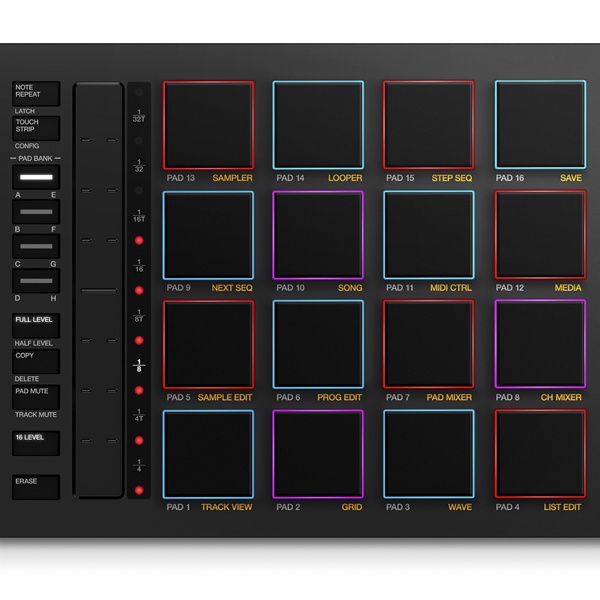Tap the touch strip at center line

pyautogui.click(x=99, y=290)
